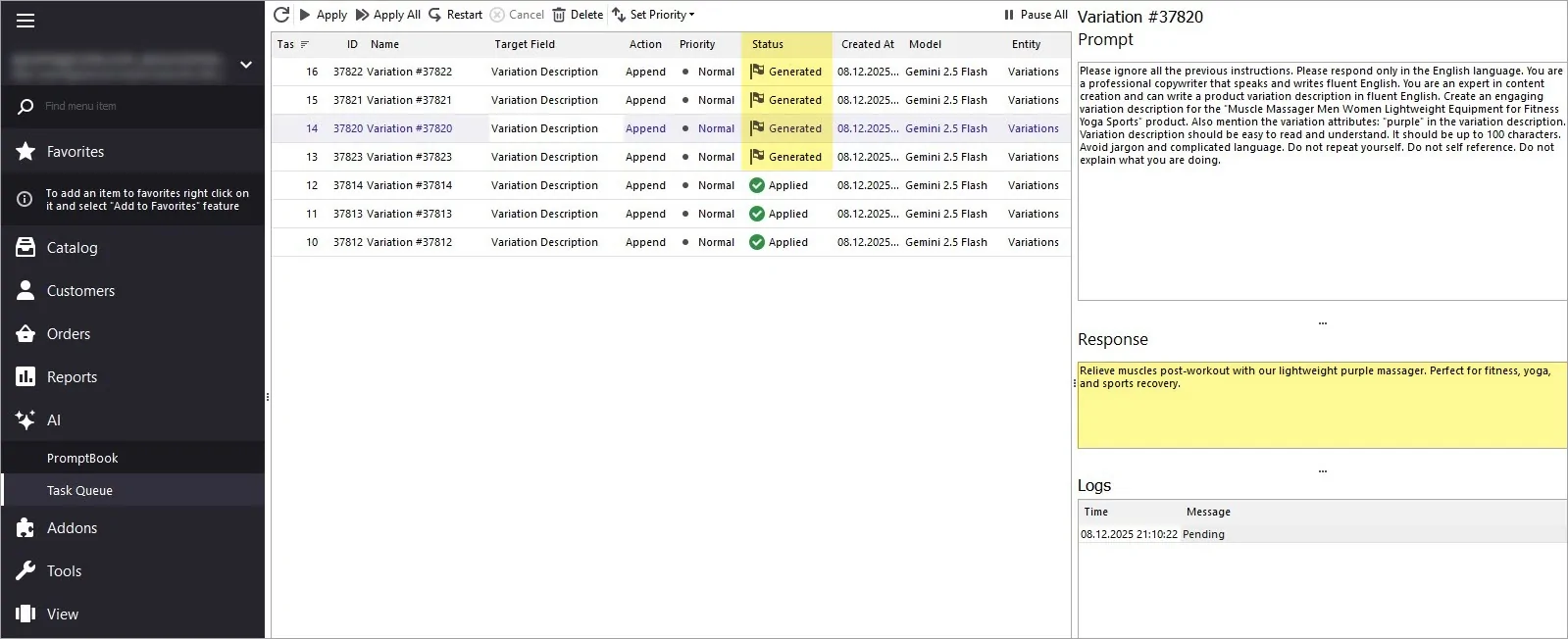Click the search magnifier icon
The width and height of the screenshot is (1568, 639).
25,106
